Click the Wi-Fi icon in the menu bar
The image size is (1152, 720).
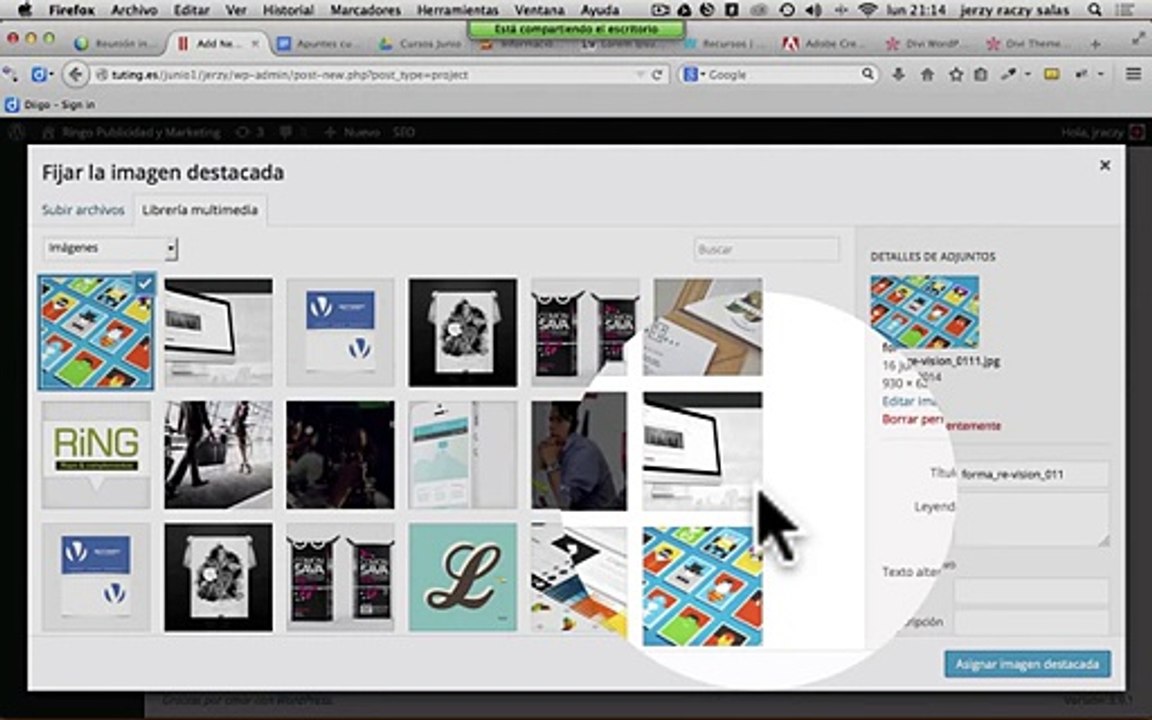[868, 10]
